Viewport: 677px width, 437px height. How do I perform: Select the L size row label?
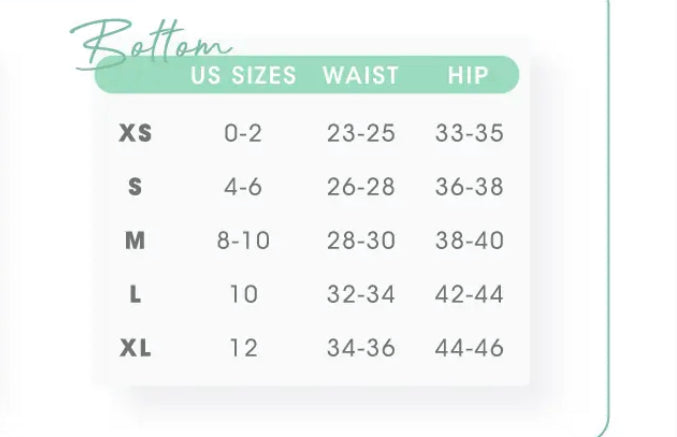click(136, 295)
